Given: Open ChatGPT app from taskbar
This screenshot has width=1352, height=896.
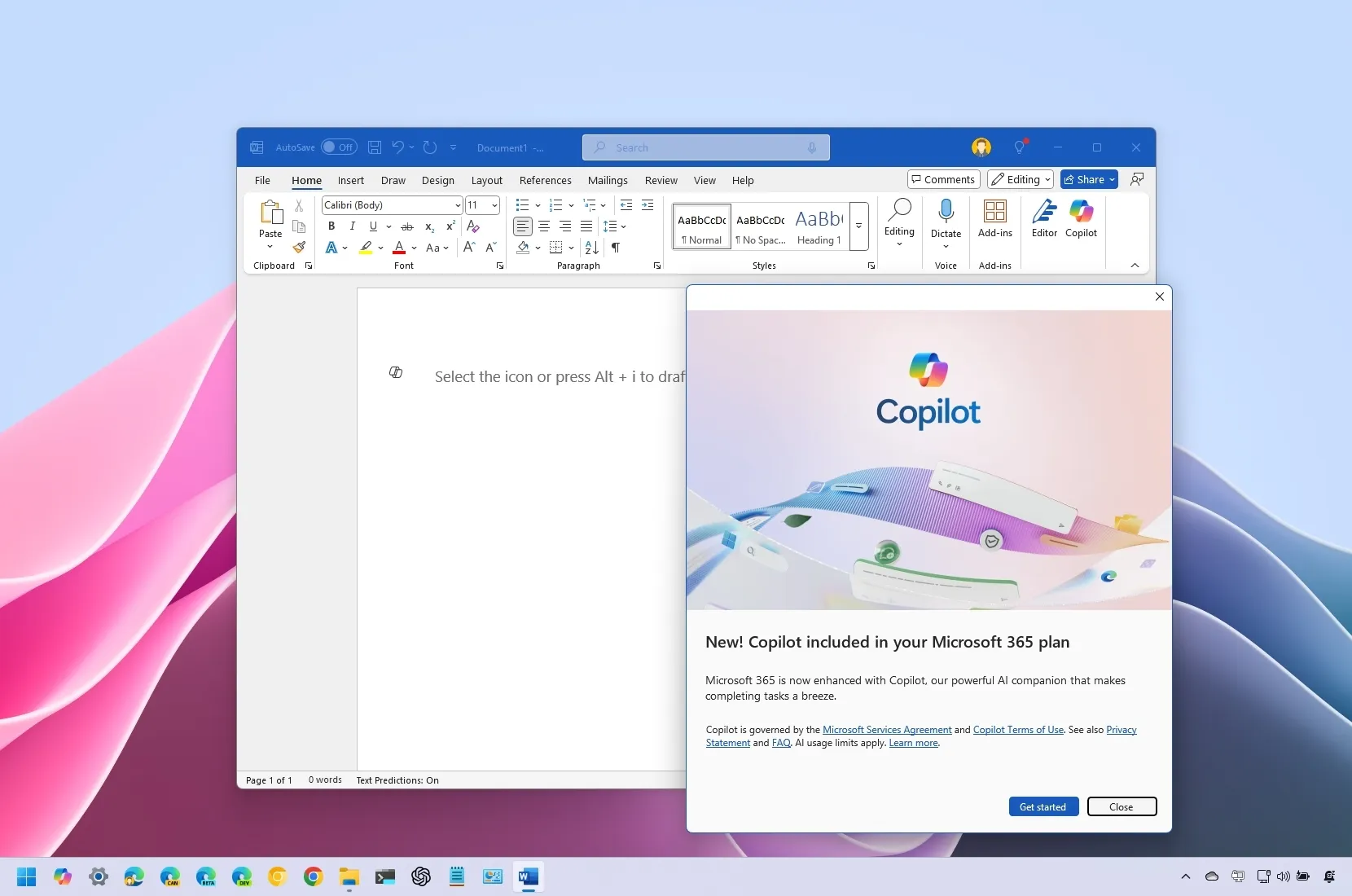Looking at the screenshot, I should point(421,876).
